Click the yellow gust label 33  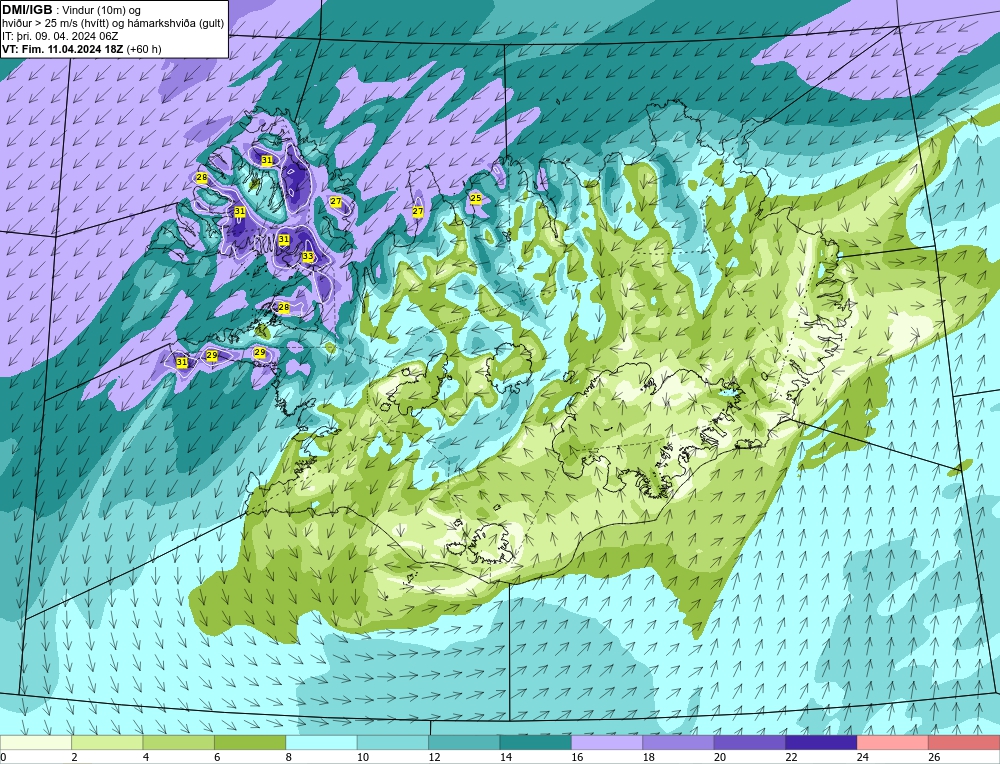pos(308,256)
